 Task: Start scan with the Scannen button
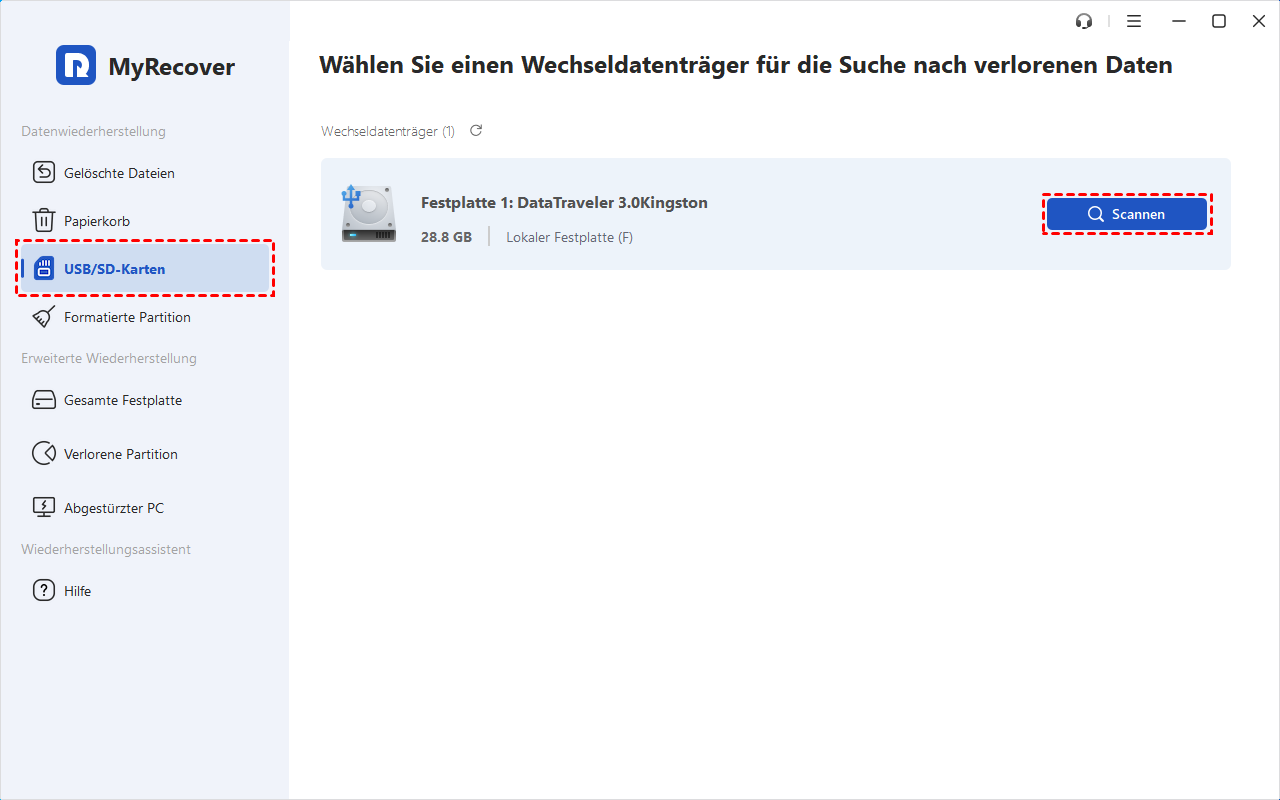[1127, 214]
